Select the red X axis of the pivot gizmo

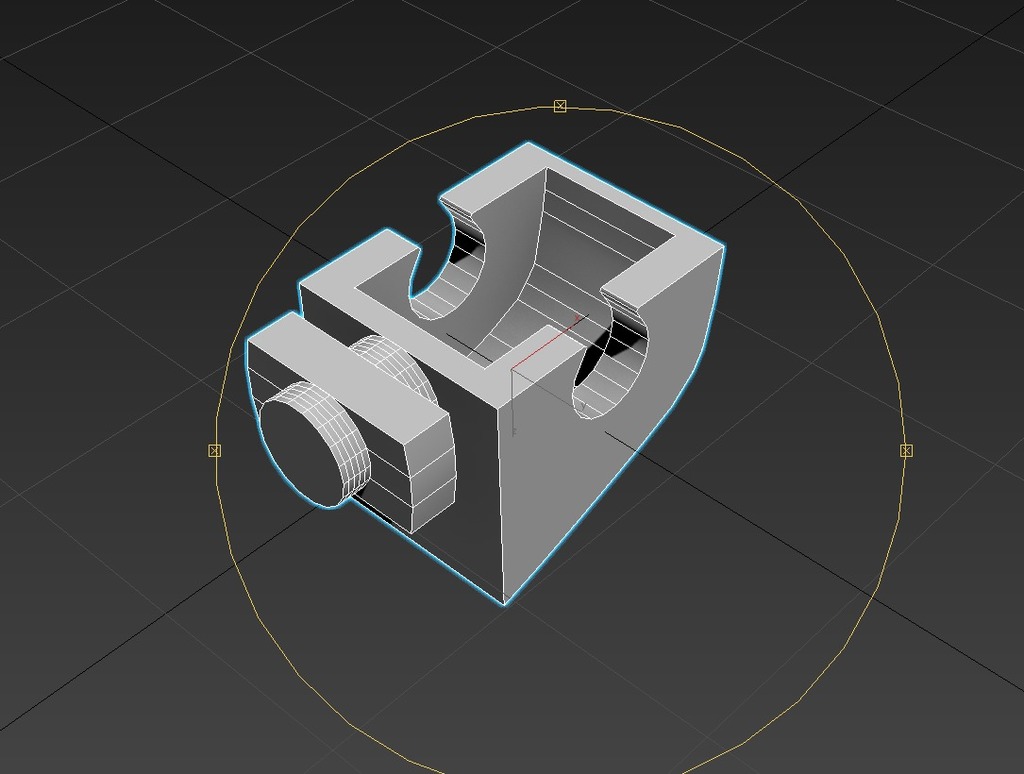click(546, 343)
